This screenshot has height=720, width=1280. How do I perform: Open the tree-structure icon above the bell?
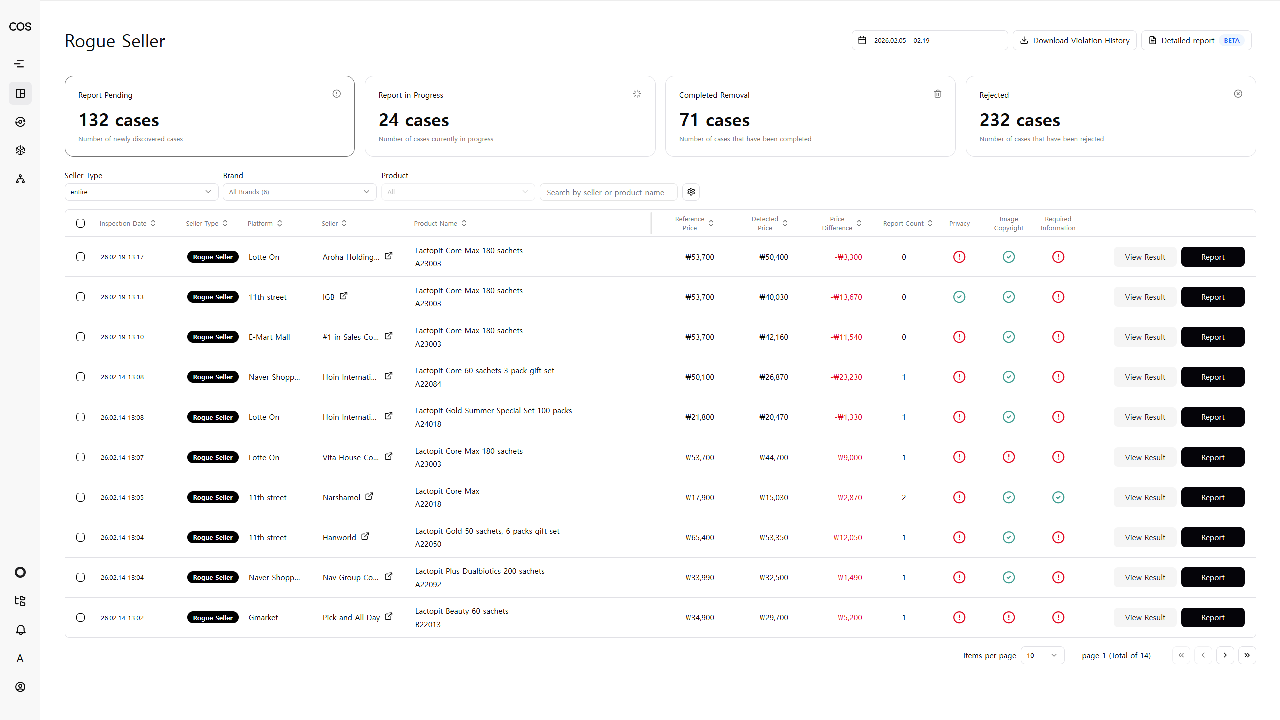pyautogui.click(x=20, y=601)
